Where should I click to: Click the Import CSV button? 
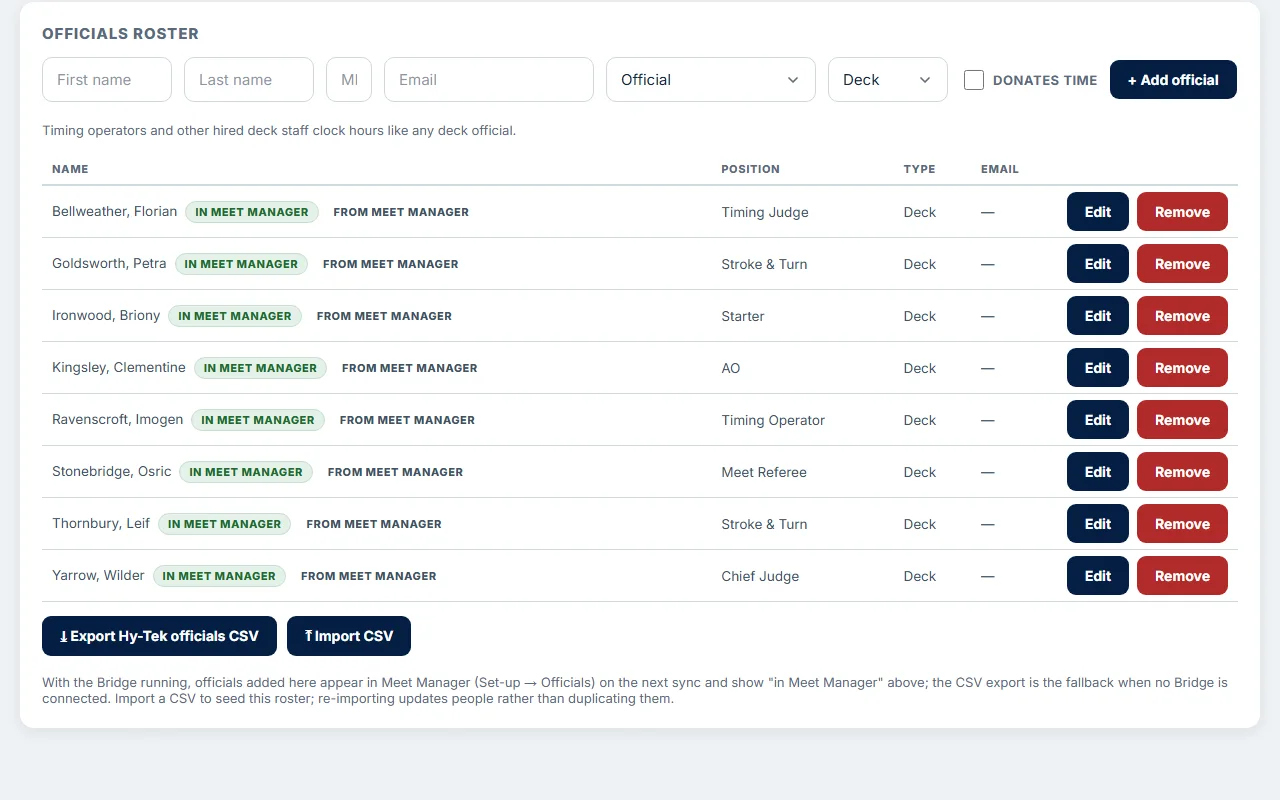tap(349, 636)
